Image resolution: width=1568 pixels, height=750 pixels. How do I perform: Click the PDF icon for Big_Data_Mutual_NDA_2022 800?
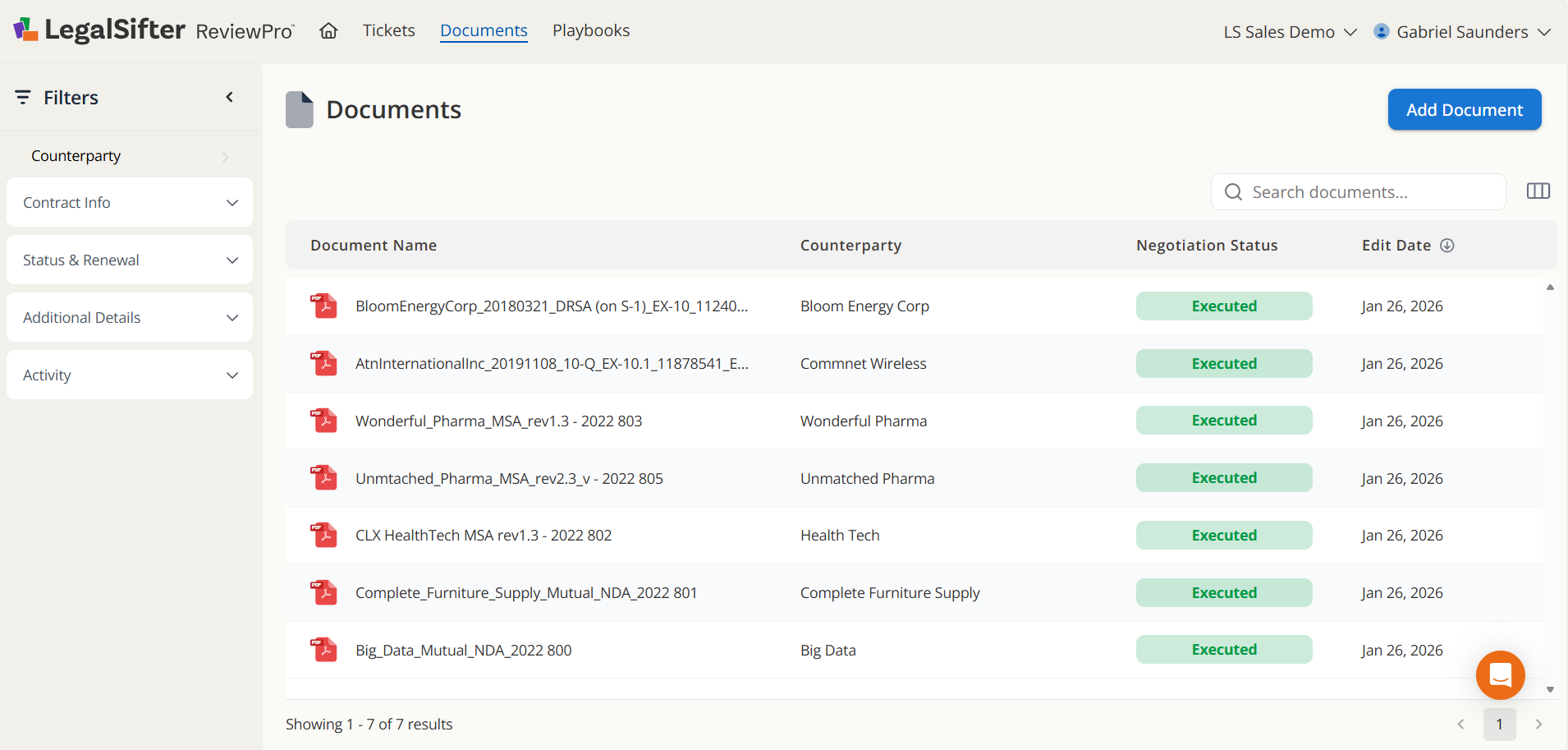tap(325, 649)
